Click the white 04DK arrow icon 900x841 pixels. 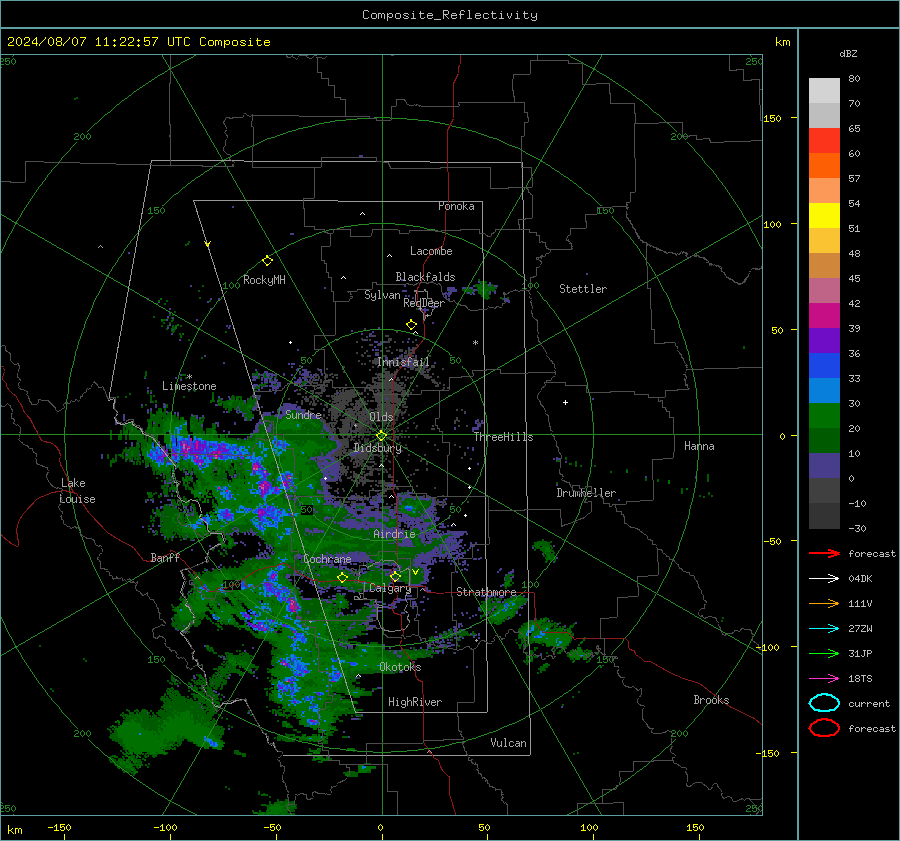tap(824, 579)
